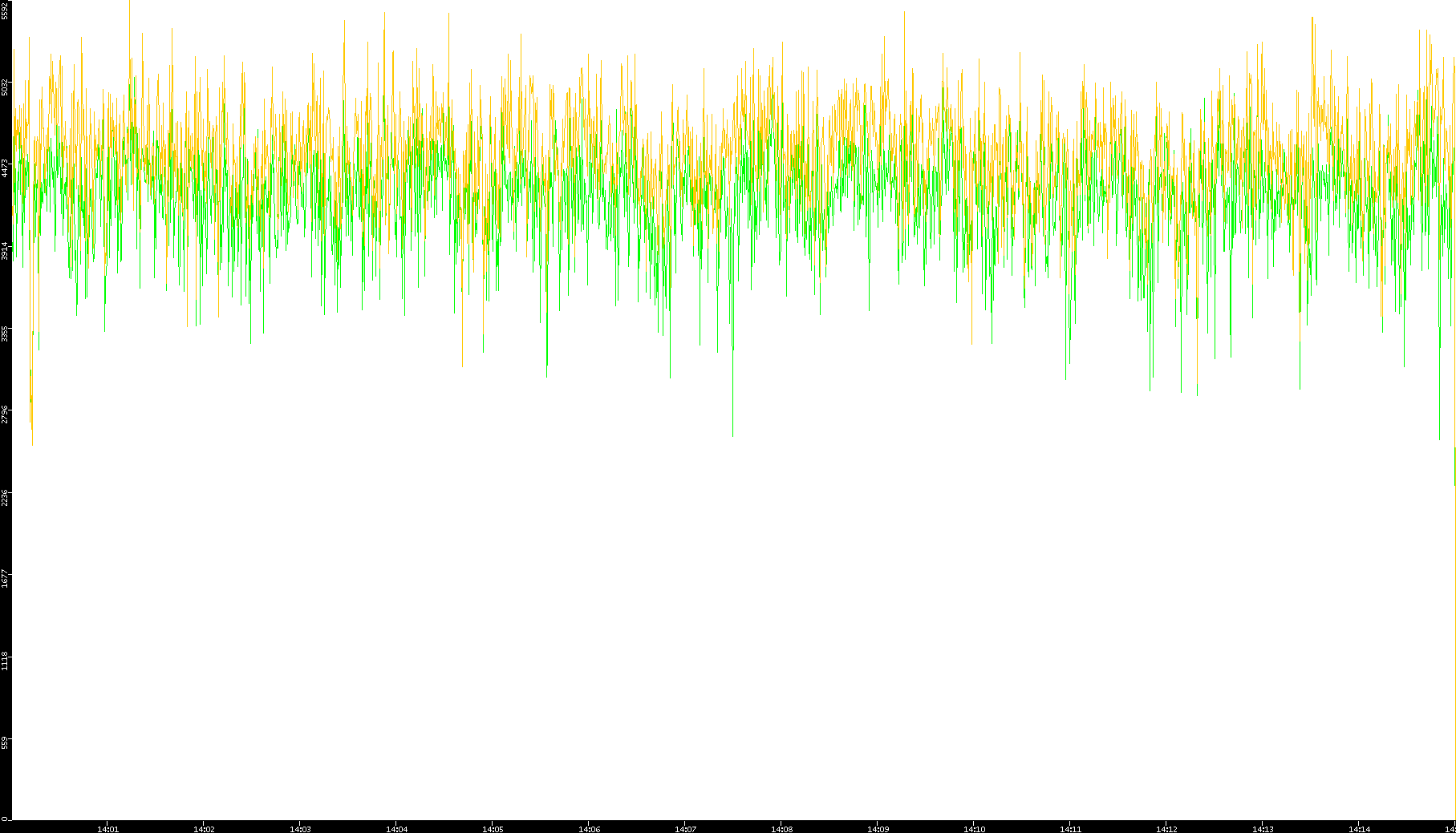Click the 559 value axis label

(x=5, y=742)
